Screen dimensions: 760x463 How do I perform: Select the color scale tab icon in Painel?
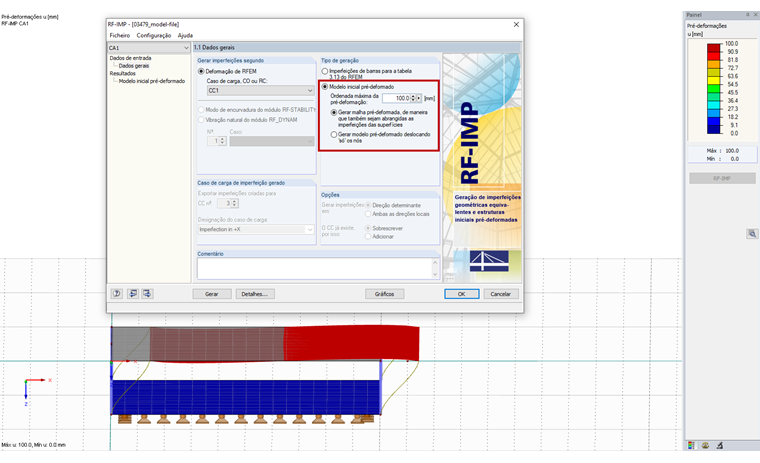(x=691, y=446)
